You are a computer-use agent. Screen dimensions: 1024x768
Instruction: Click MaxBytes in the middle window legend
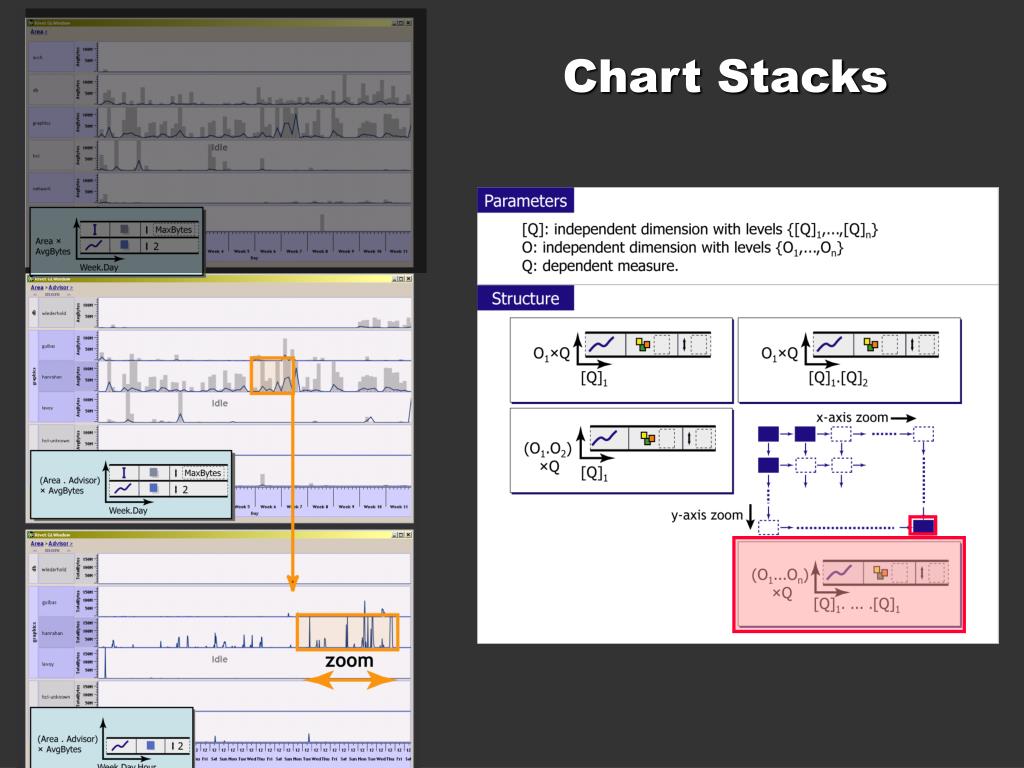coord(202,473)
